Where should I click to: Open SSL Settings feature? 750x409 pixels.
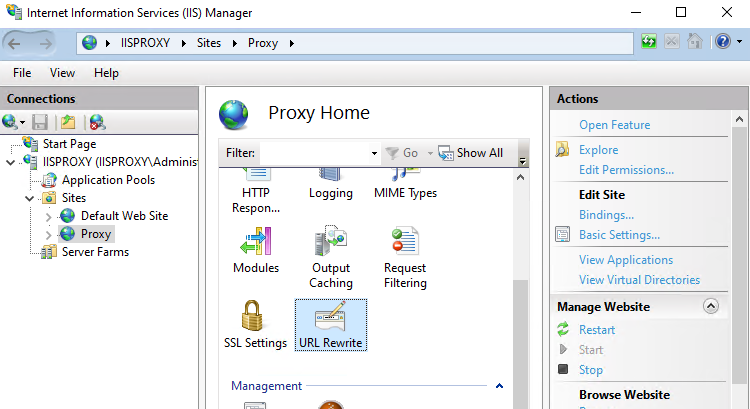tap(255, 325)
